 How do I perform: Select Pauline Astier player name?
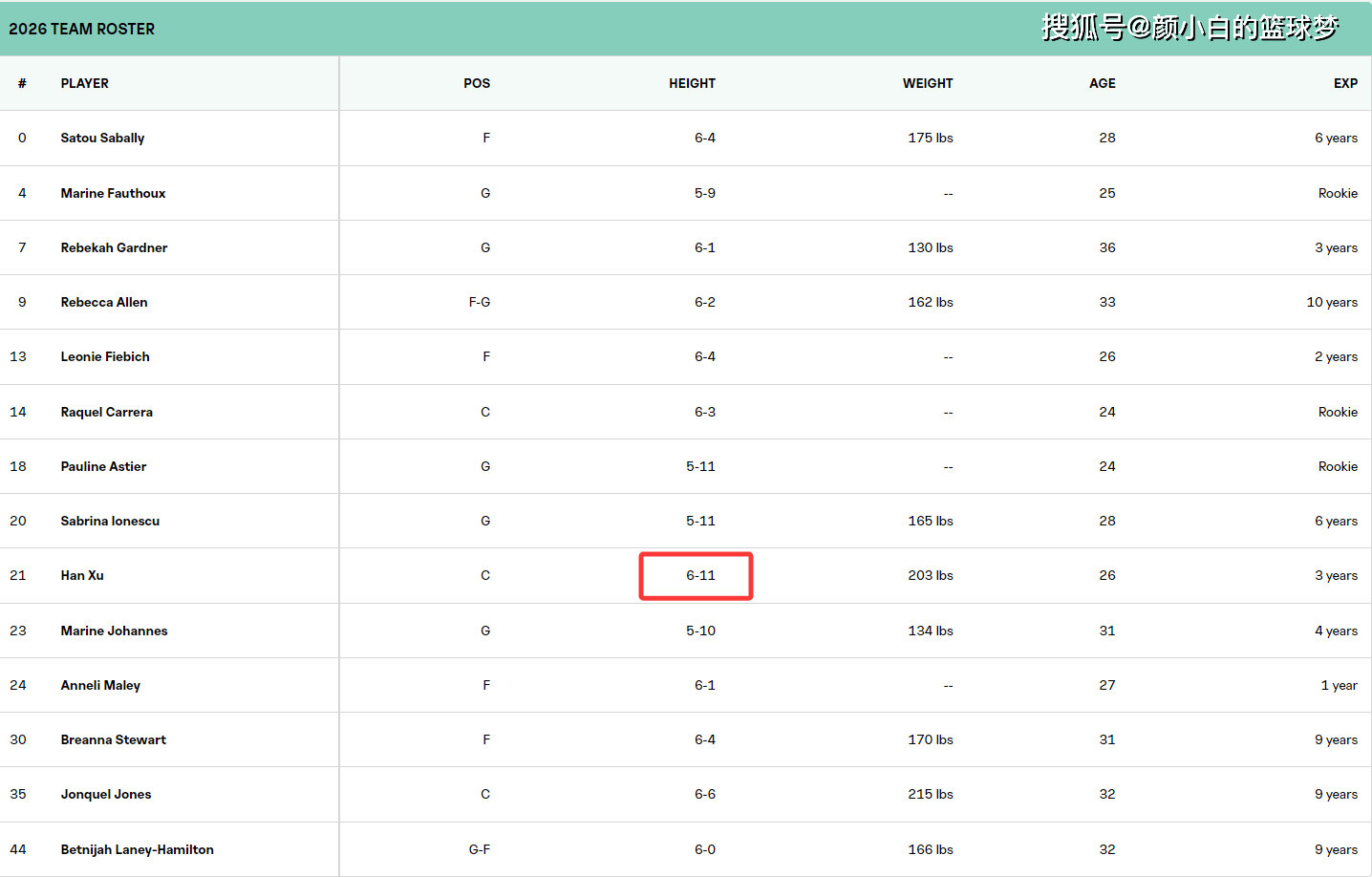coord(103,466)
